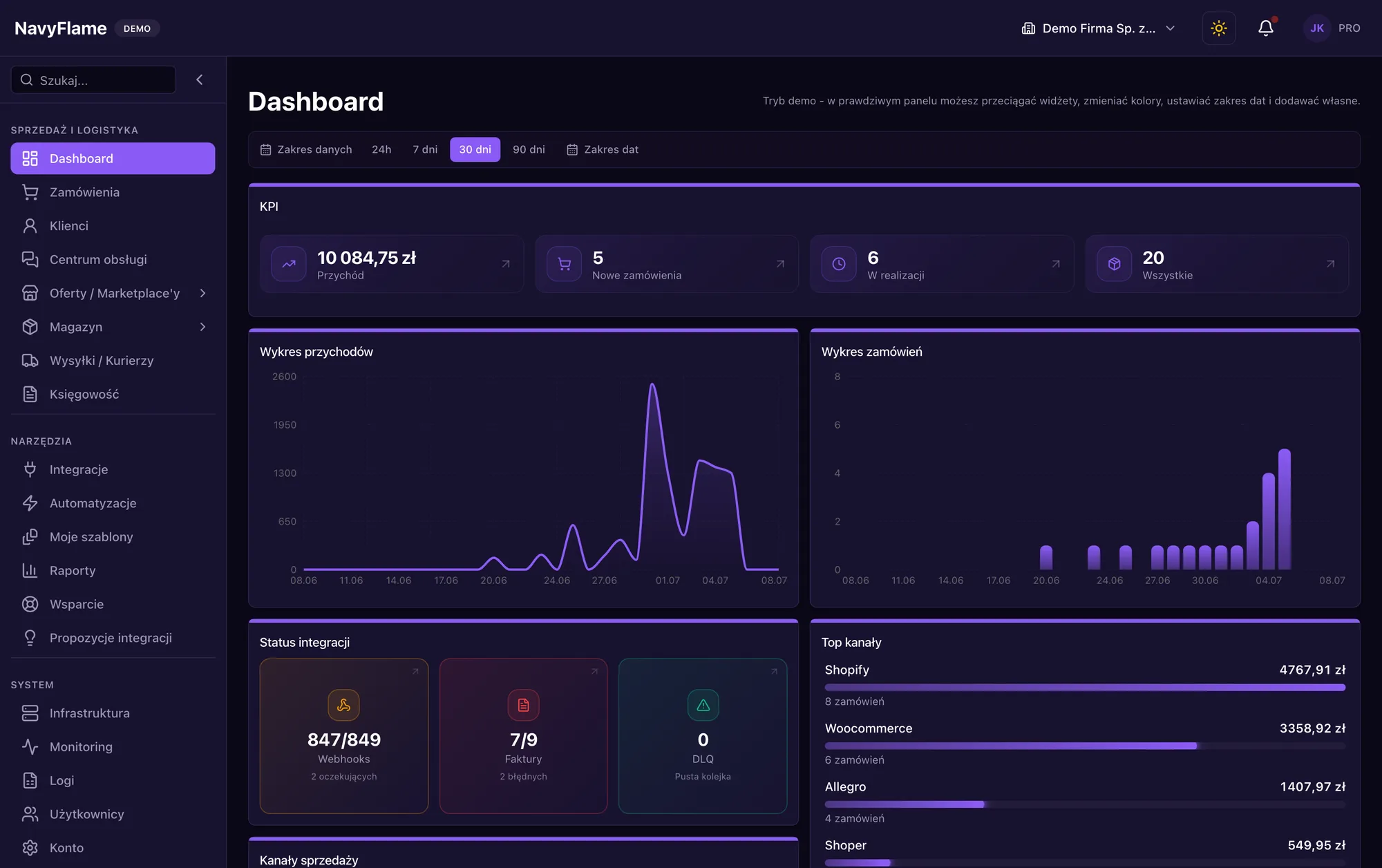Image resolution: width=1382 pixels, height=868 pixels.
Task: Open Demo Firma company dropdown
Action: point(1098,28)
